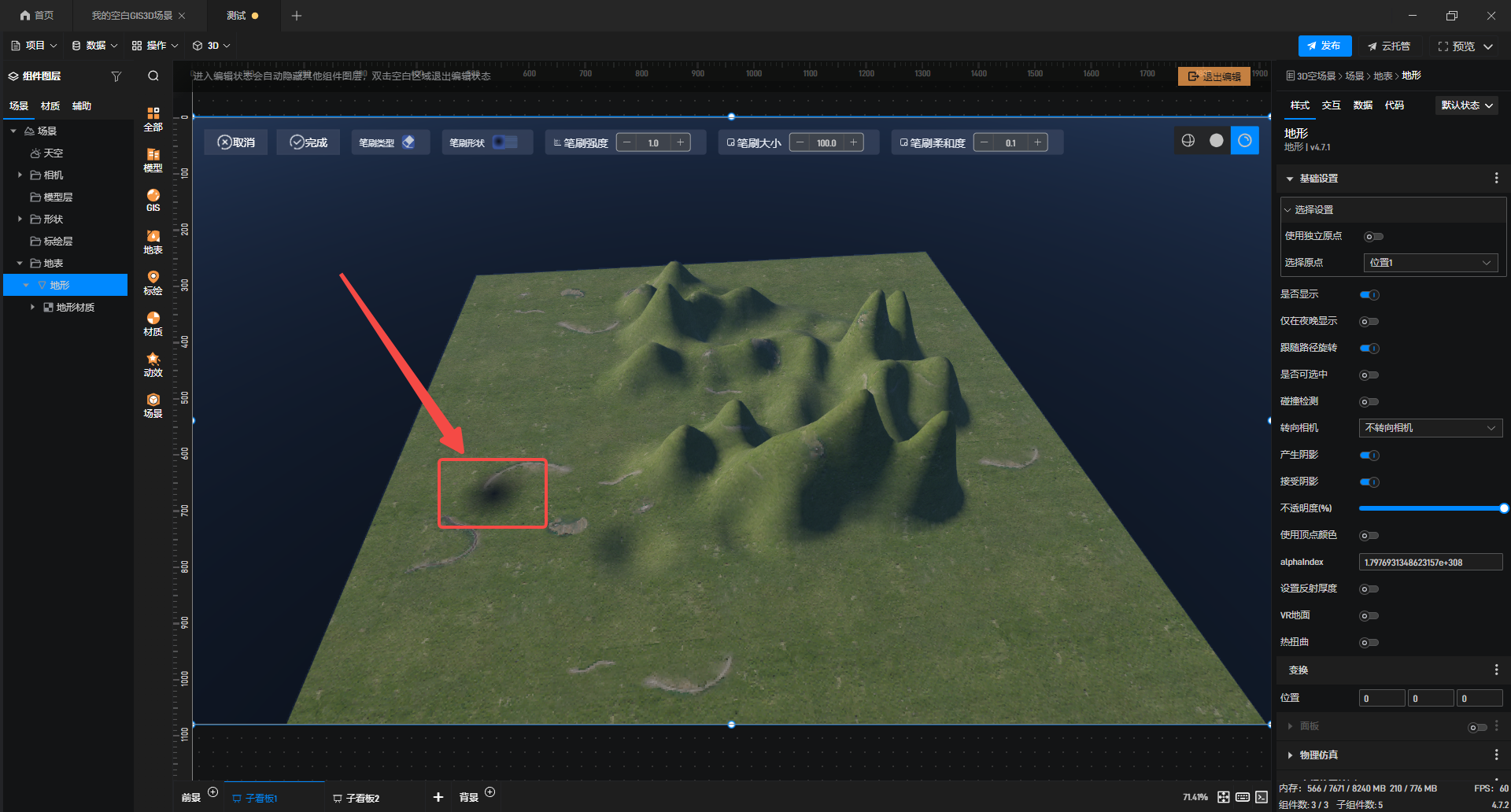This screenshot has height=812, width=1511.
Task: Open the 标绘 component category
Action: point(153,282)
